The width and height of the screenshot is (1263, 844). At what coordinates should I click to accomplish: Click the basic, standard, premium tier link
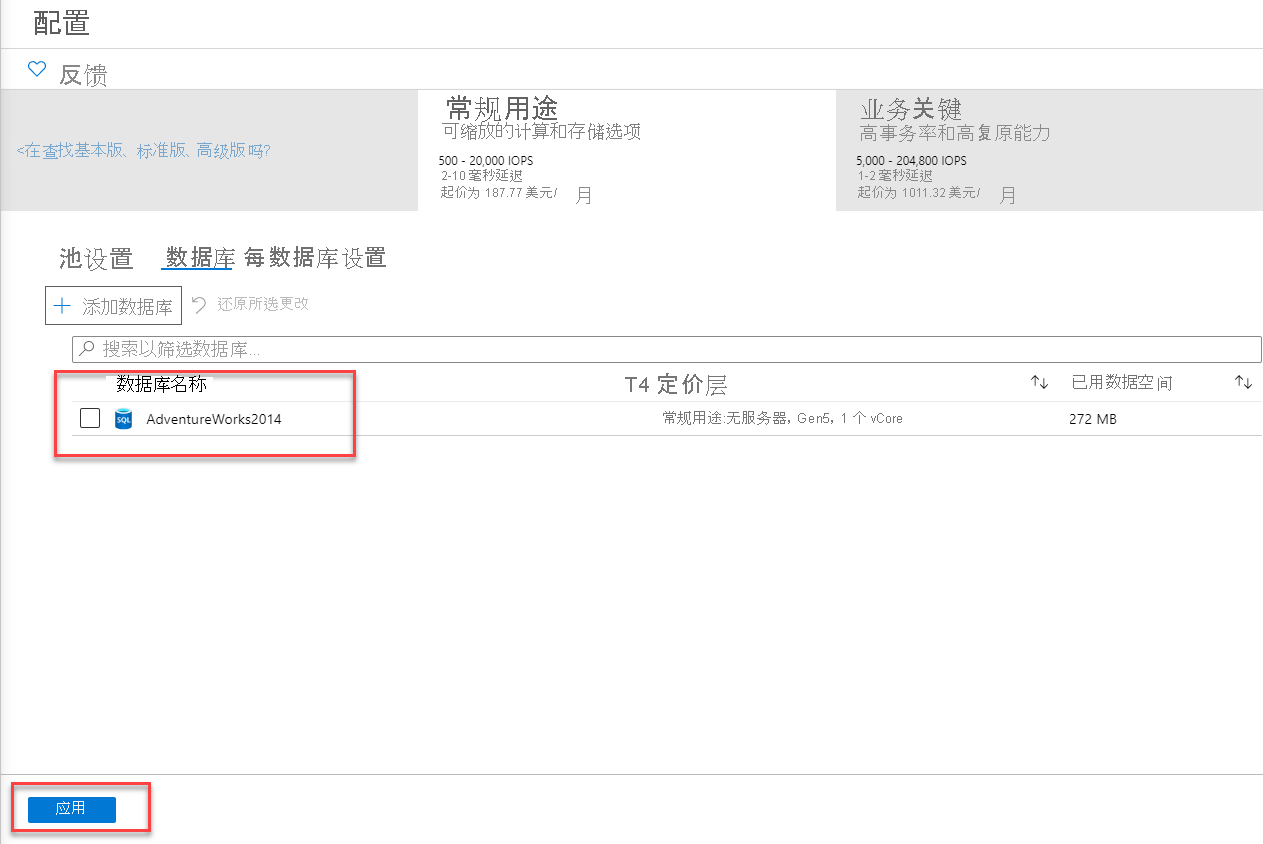[x=143, y=151]
